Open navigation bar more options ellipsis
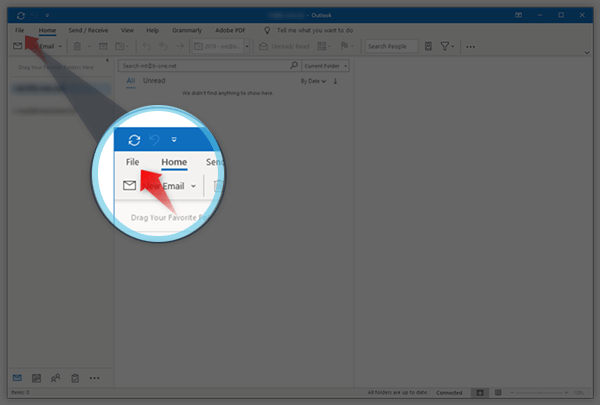600x405 pixels. (95, 378)
